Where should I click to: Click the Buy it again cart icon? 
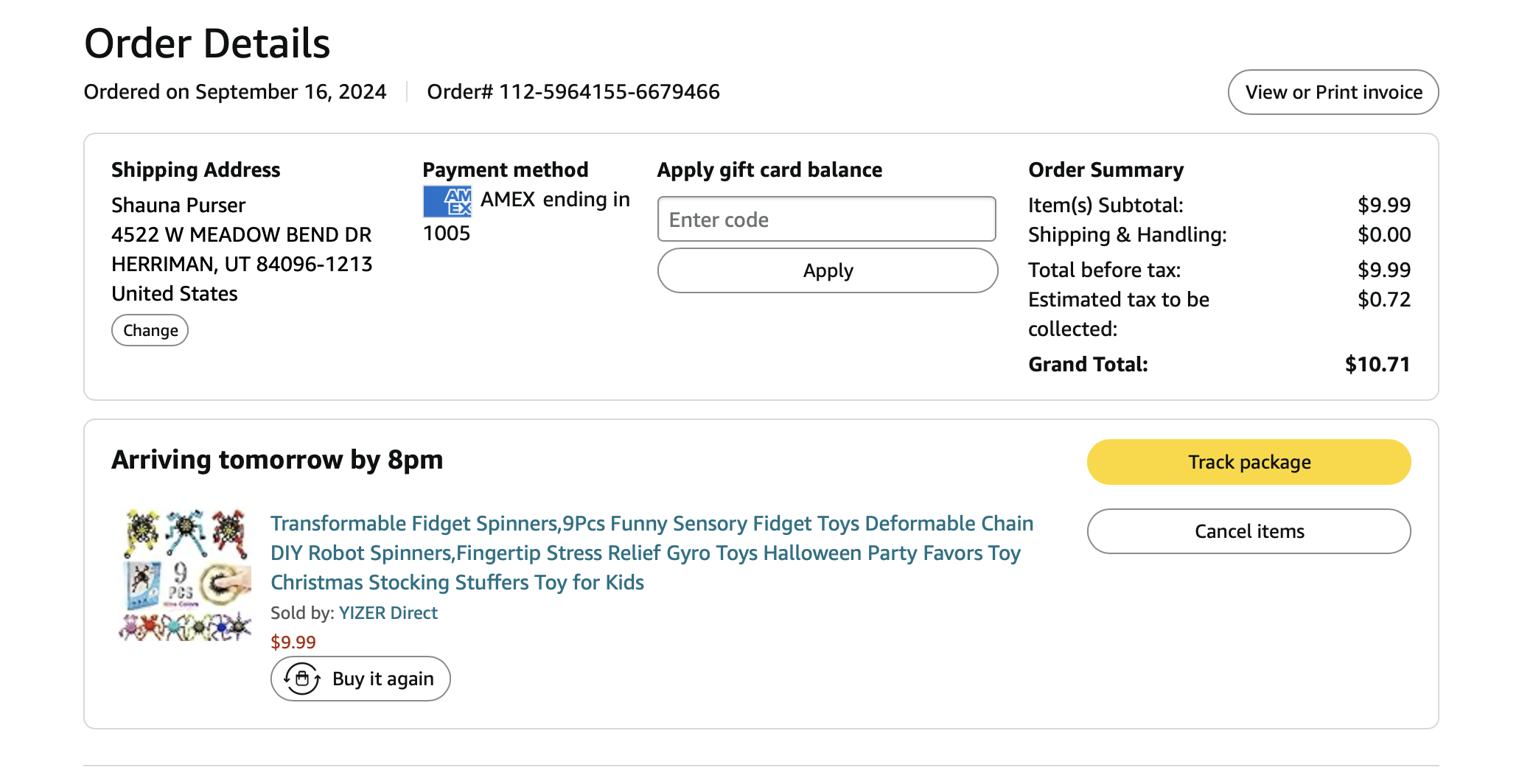coord(302,679)
